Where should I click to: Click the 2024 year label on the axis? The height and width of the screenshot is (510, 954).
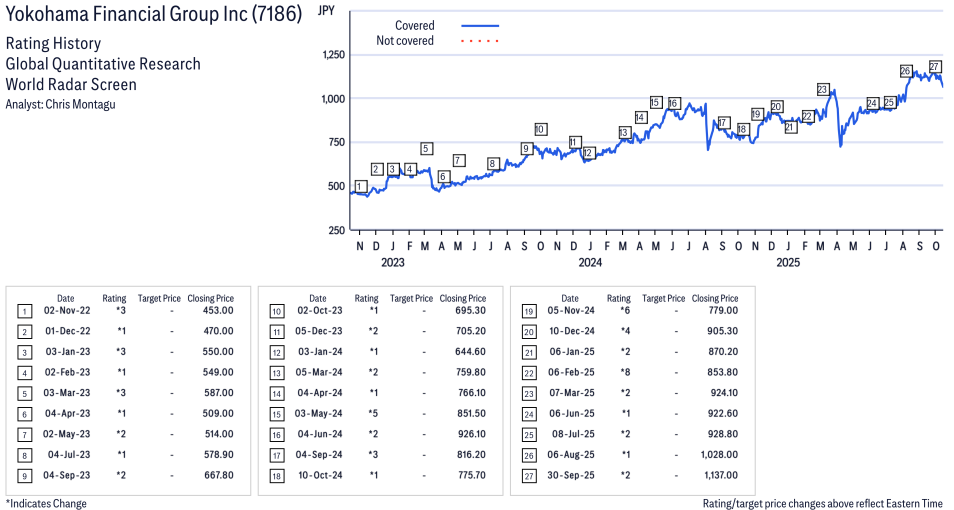click(x=590, y=263)
